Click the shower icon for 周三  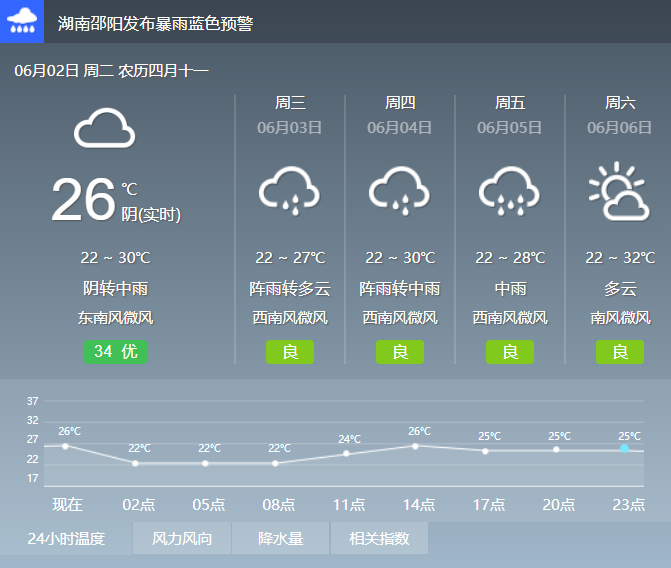click(x=290, y=191)
